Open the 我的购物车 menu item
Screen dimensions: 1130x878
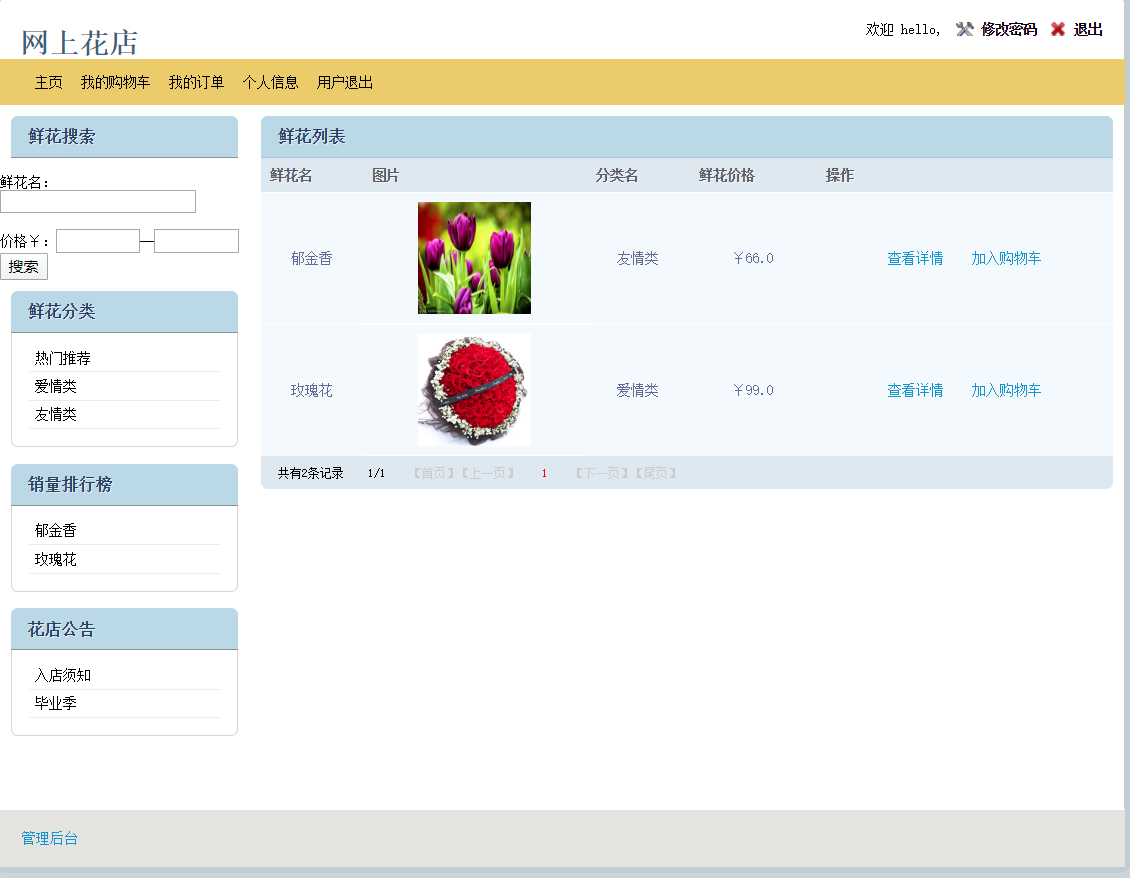pyautogui.click(x=113, y=82)
